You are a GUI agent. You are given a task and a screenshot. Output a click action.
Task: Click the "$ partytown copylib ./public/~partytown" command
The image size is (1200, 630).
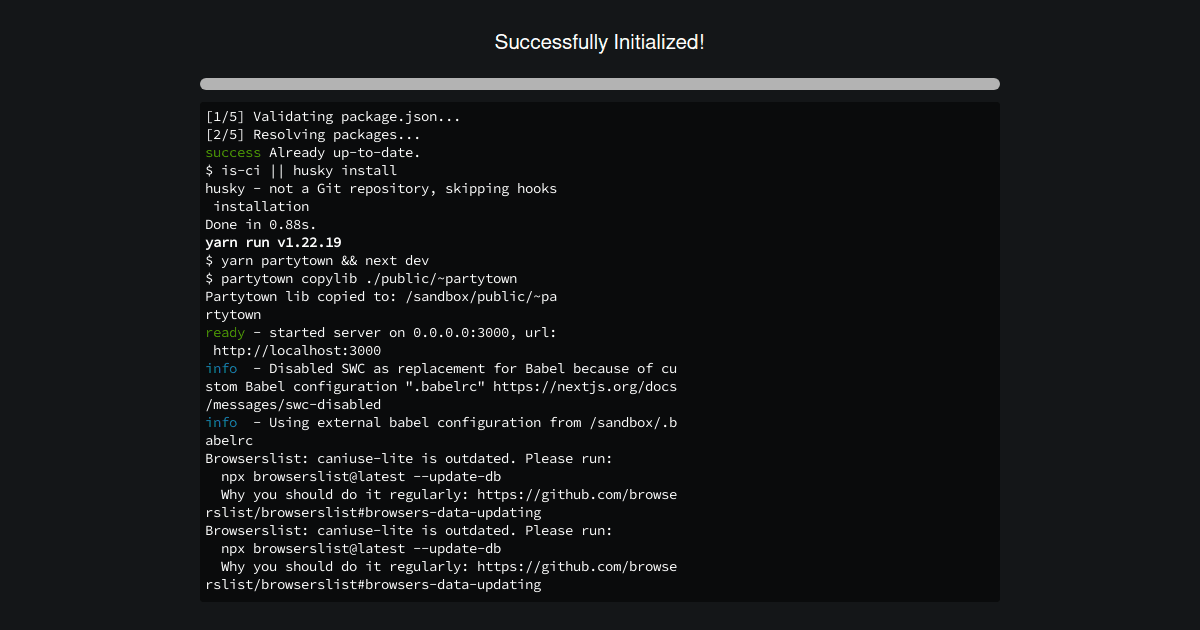(x=361, y=279)
